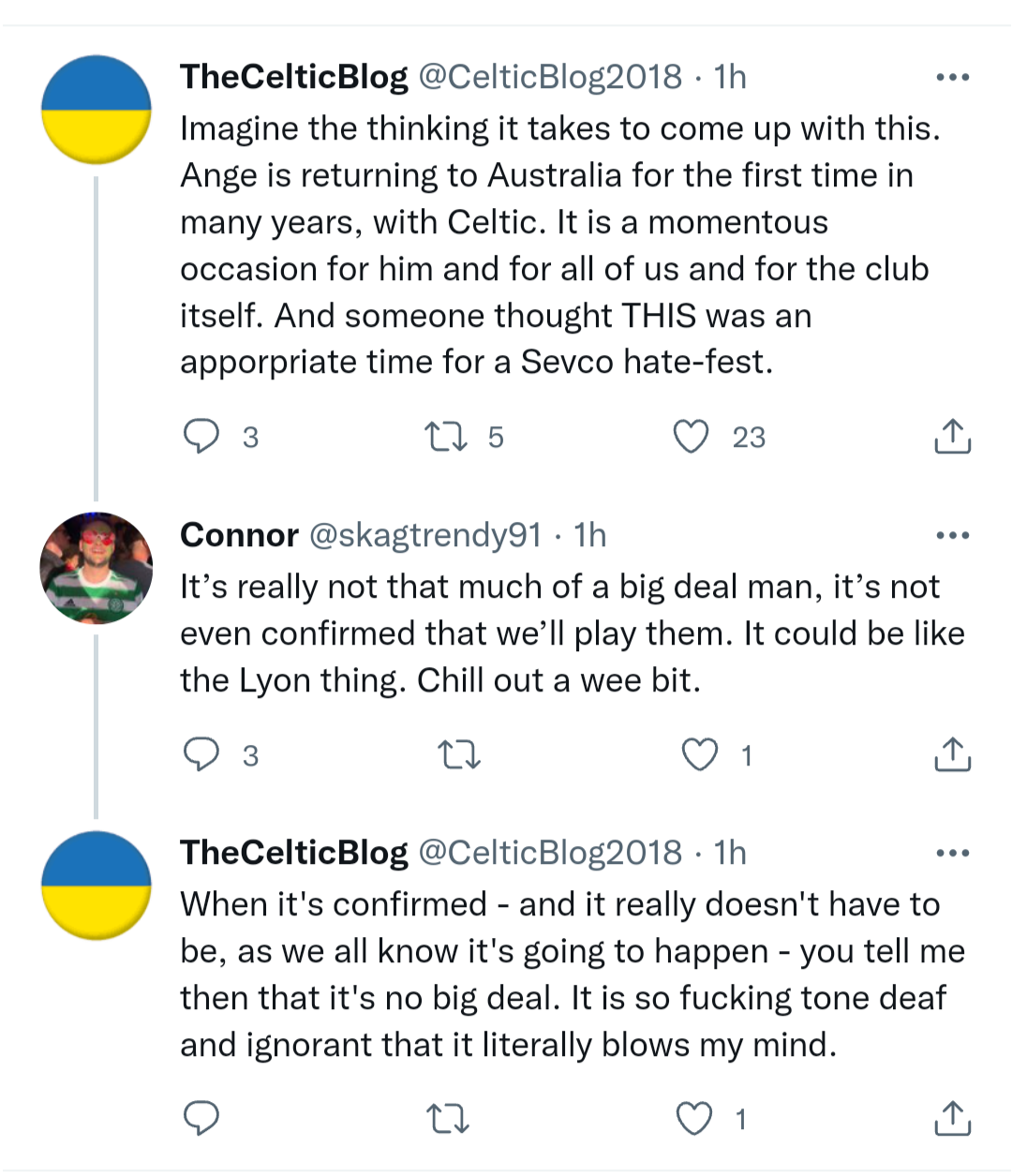Open the @CelticBlog2018 handle on last tweet
Image resolution: width=1012 pixels, height=1176 pixels.
click(x=549, y=853)
